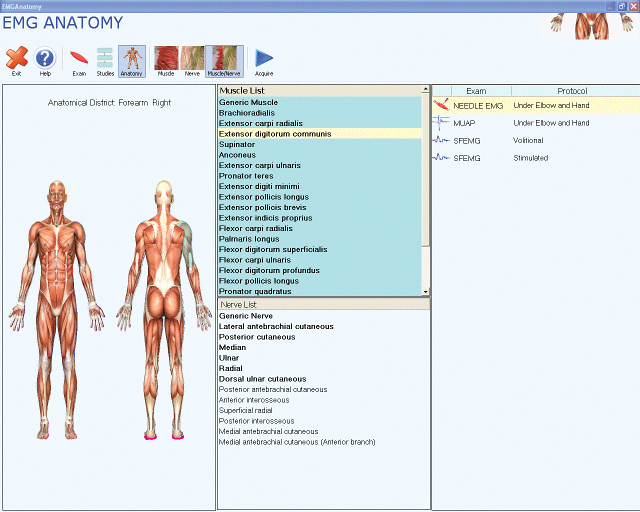Click the Exit toolbar icon
640x512 pixels.
pos(16,61)
